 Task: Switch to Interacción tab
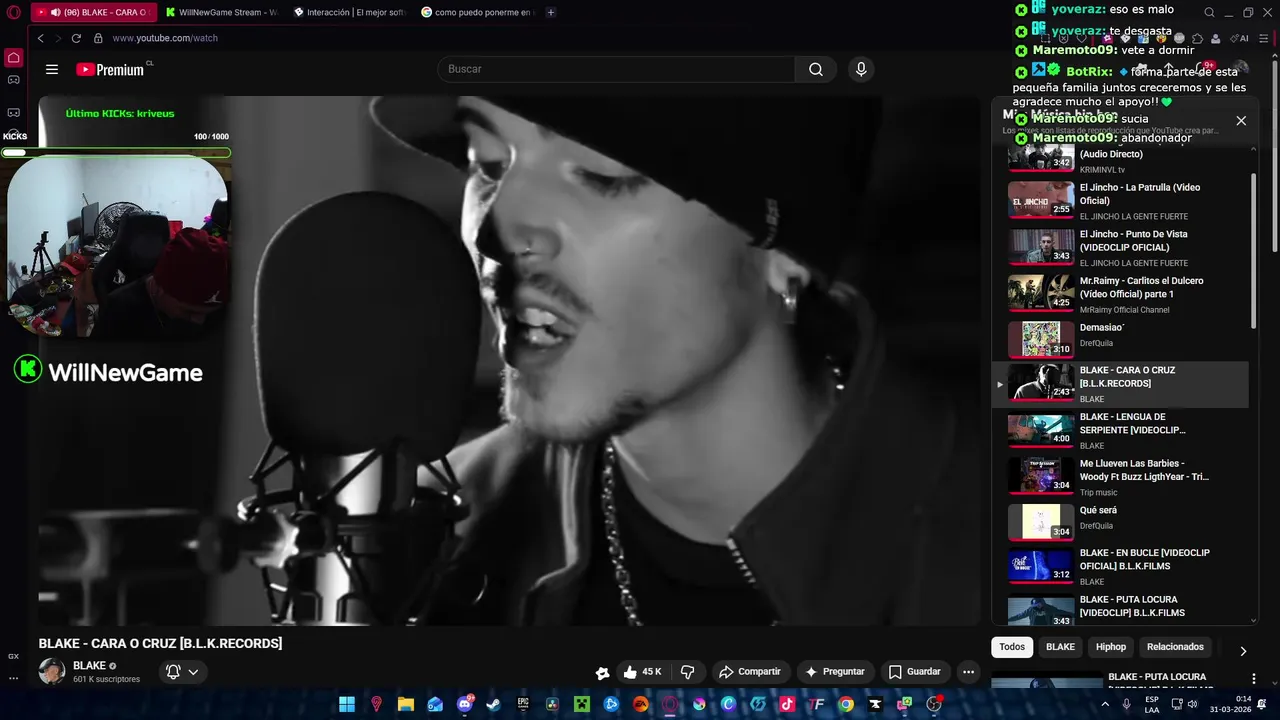[349, 12]
